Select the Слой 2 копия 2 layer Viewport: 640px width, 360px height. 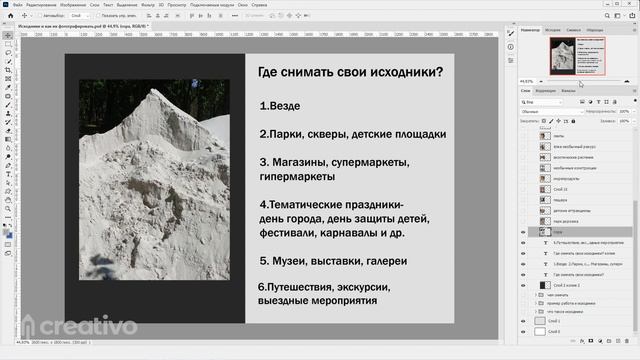tap(580, 285)
